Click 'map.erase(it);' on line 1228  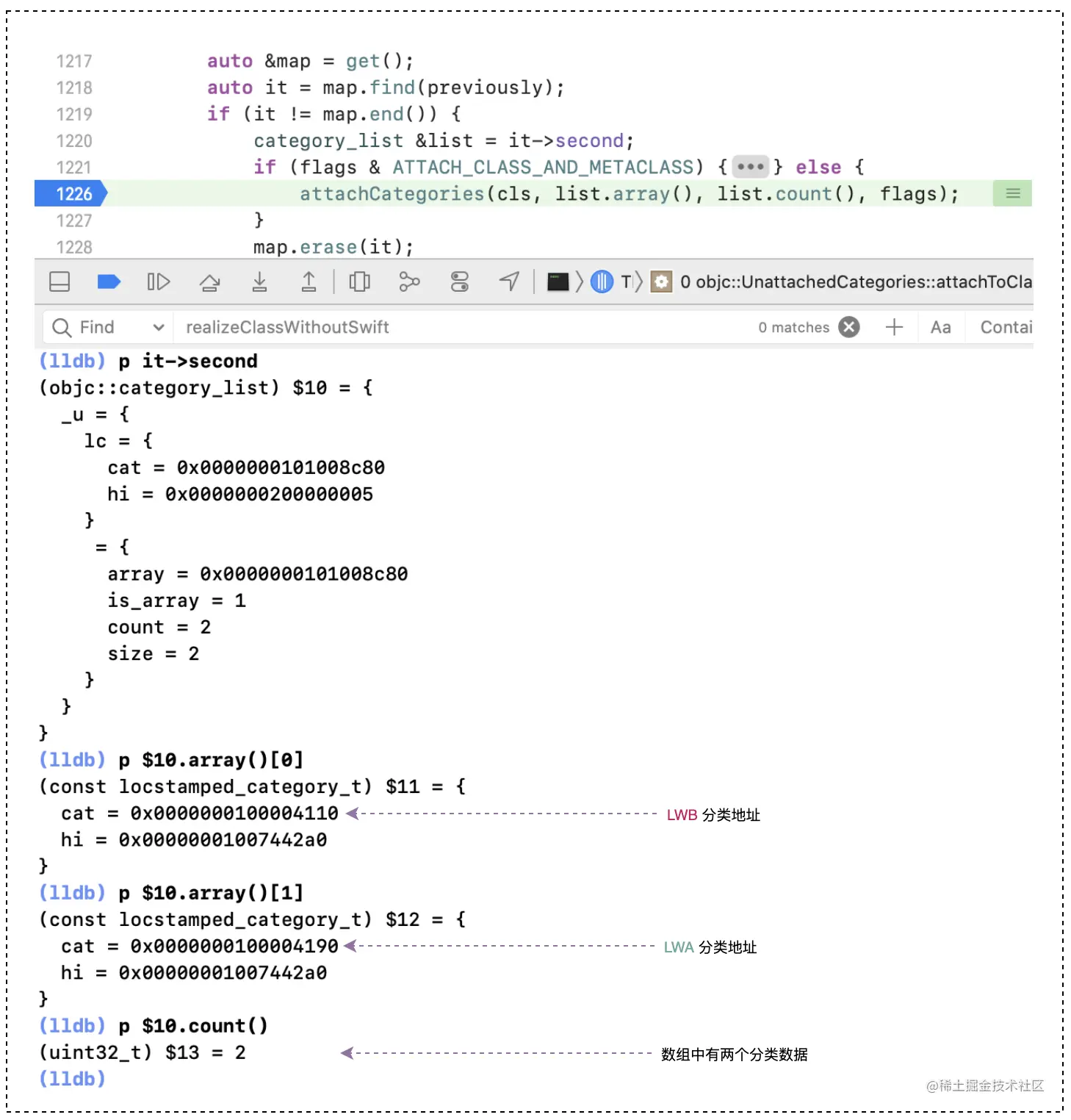pos(333,248)
